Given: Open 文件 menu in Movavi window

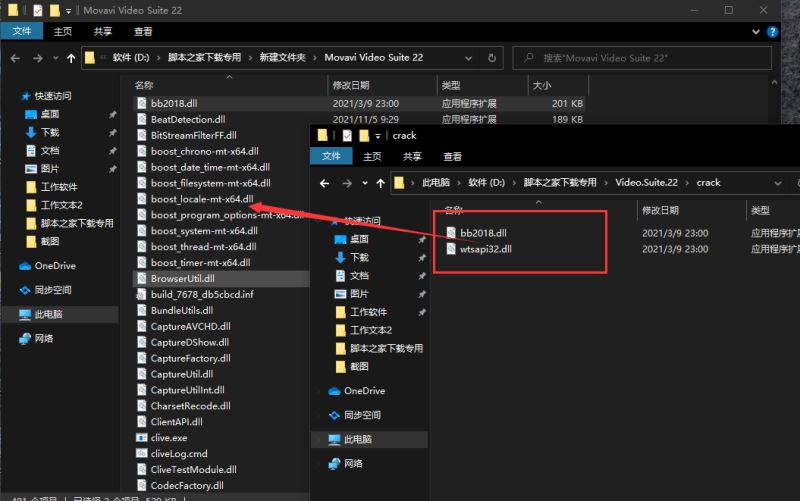Looking at the screenshot, I should [22, 31].
